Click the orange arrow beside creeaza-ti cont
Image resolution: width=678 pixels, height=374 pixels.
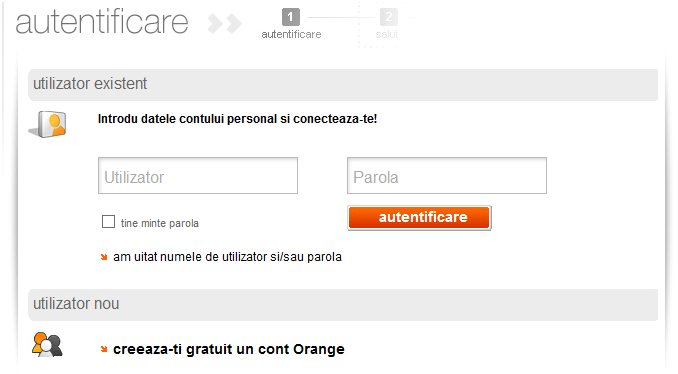[104, 349]
